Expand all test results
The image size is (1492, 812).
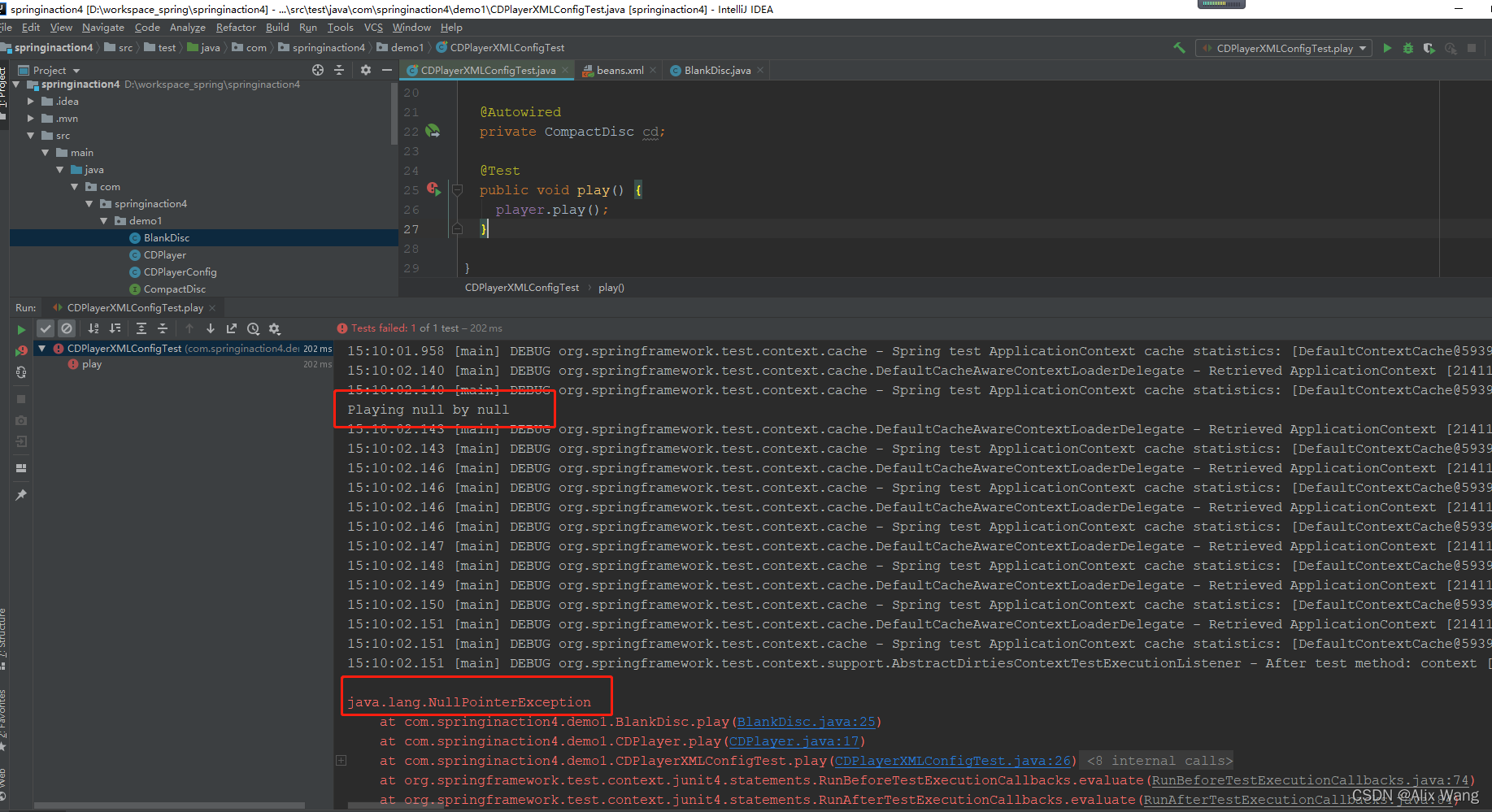click(x=141, y=328)
